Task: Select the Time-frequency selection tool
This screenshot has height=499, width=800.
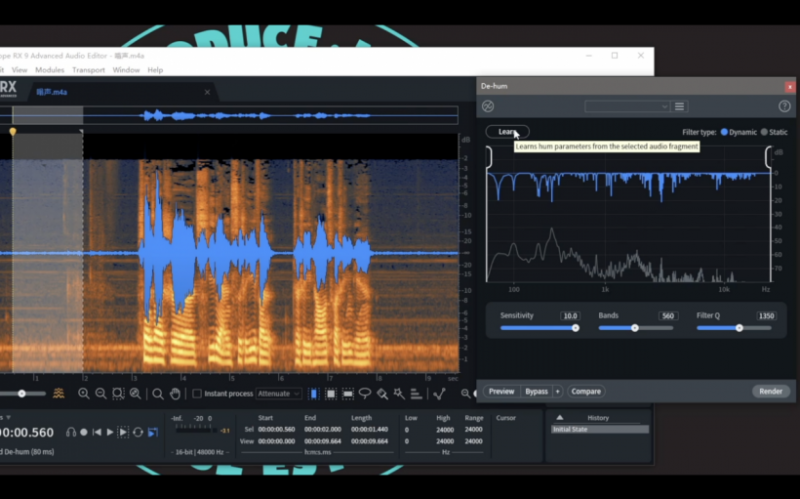Action: [331, 393]
